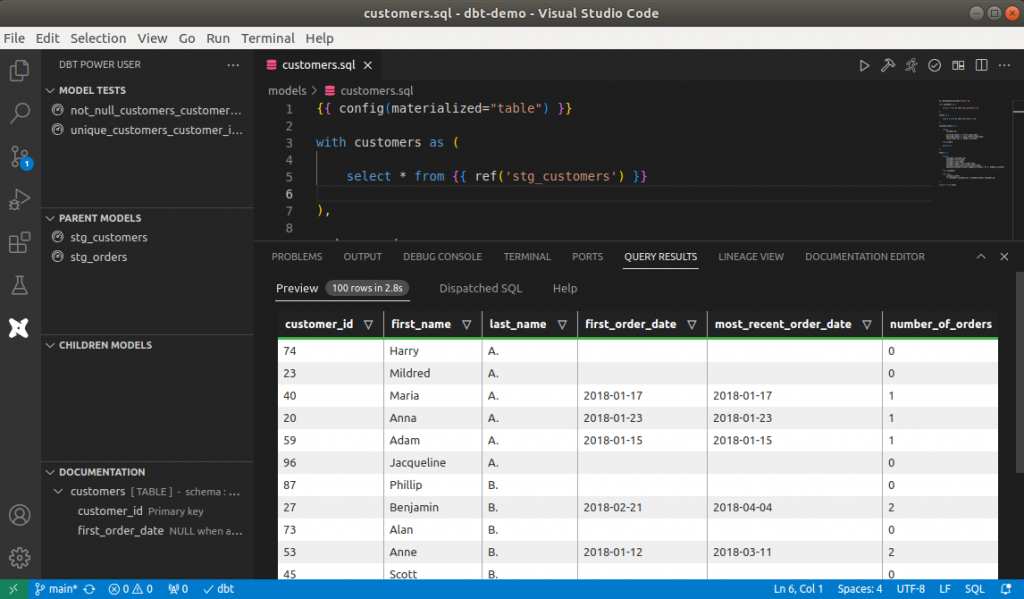
Task: Open the File menu
Action: pyautogui.click(x=14, y=39)
